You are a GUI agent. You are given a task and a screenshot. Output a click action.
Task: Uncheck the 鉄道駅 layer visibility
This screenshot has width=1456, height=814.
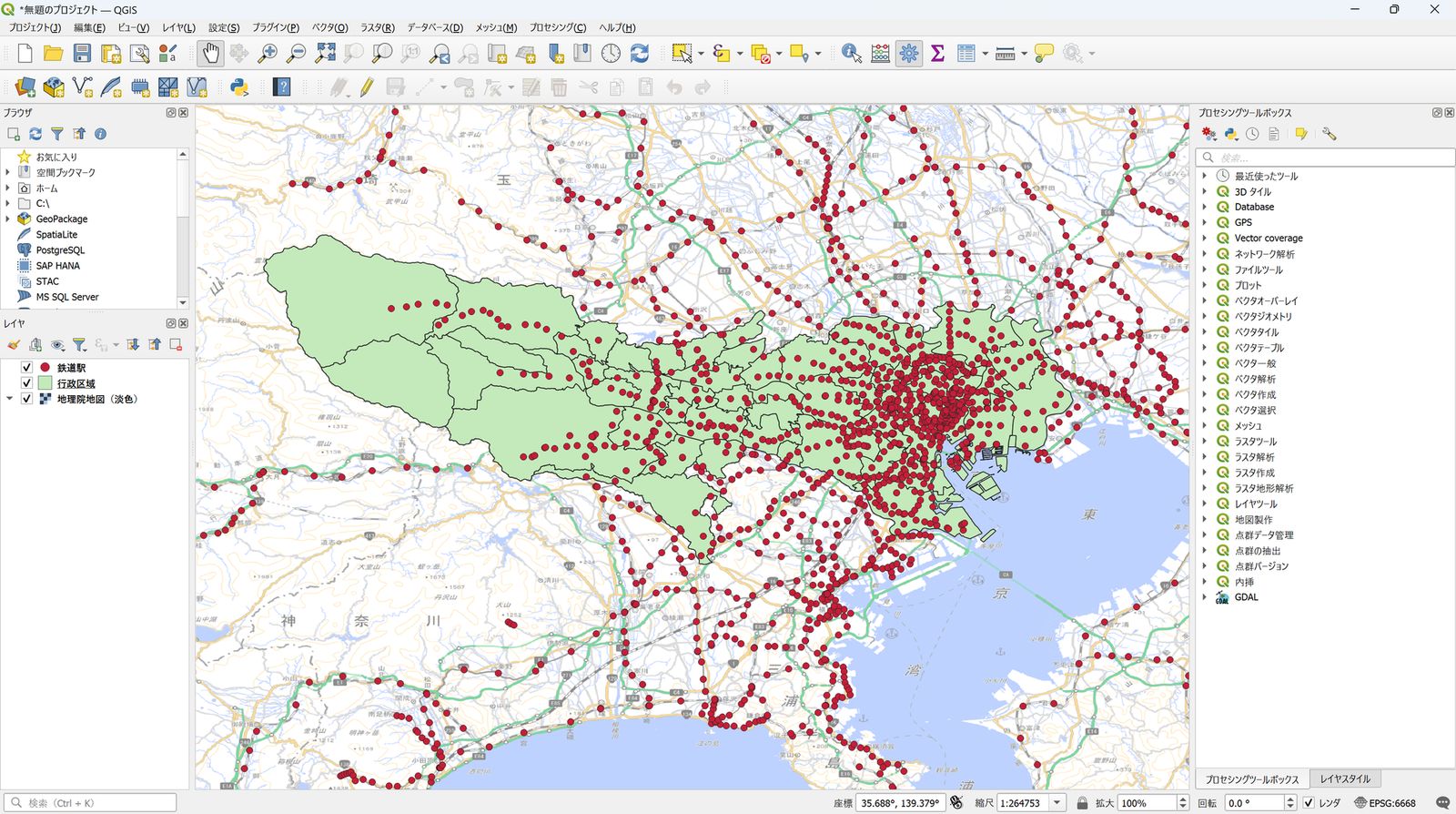(26, 368)
